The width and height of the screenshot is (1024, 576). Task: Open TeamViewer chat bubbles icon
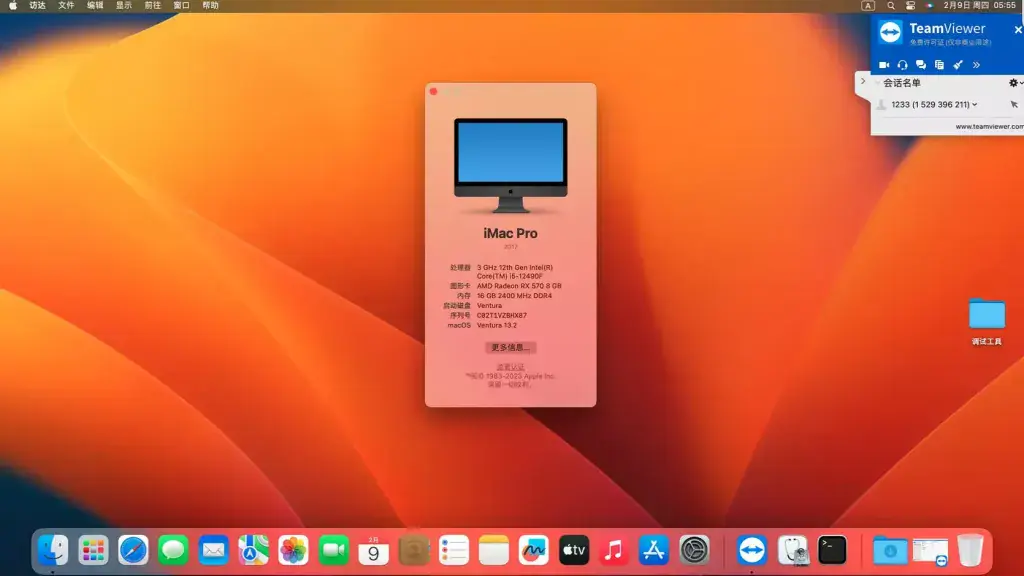click(921, 65)
